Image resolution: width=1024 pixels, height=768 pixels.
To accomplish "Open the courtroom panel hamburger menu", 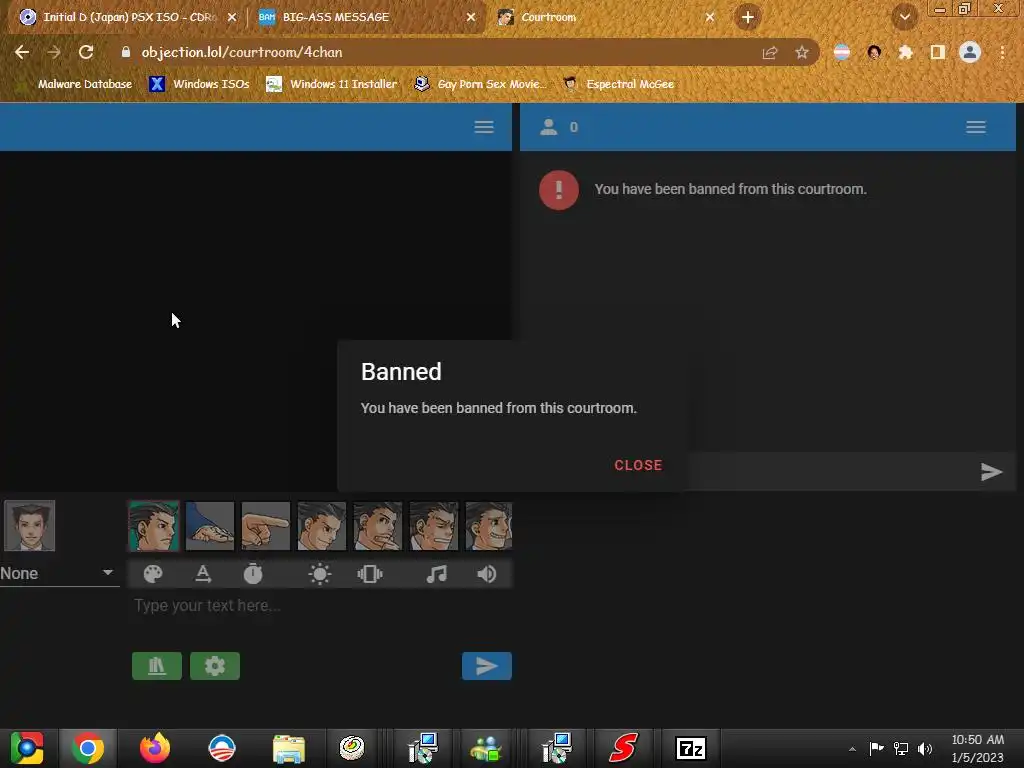I will tap(484, 127).
